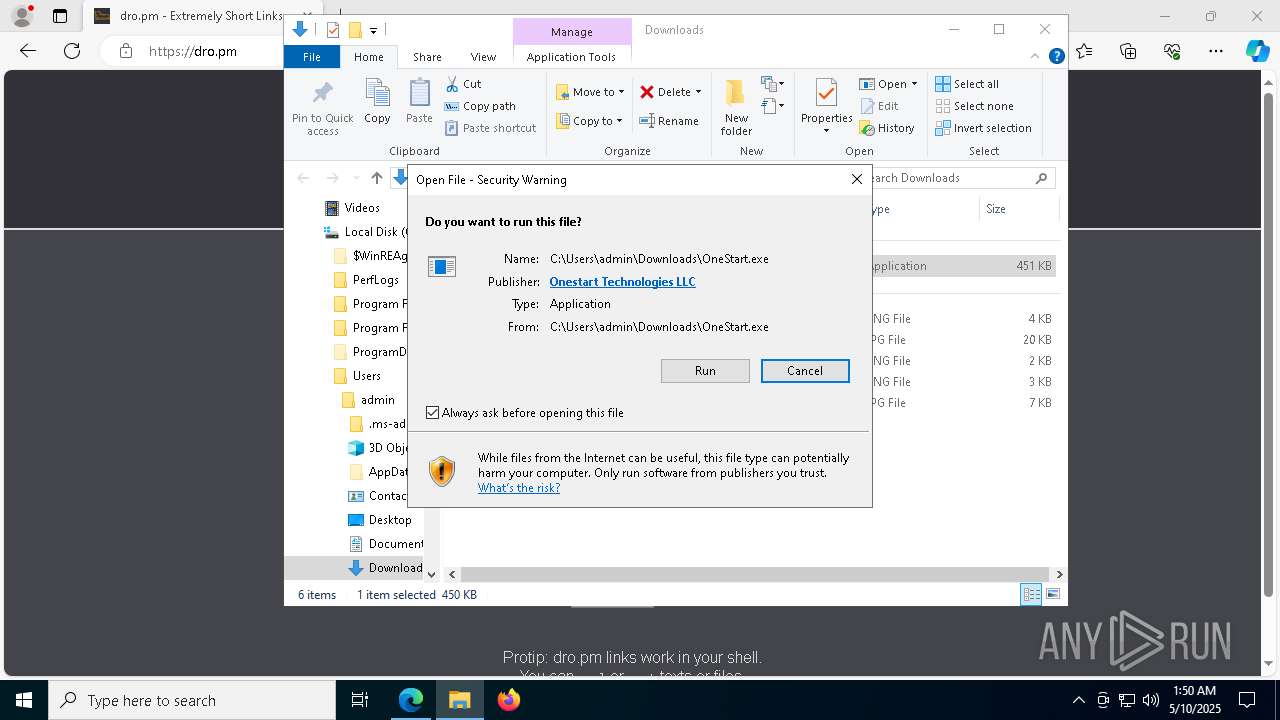Open the File menu tab

312,57
